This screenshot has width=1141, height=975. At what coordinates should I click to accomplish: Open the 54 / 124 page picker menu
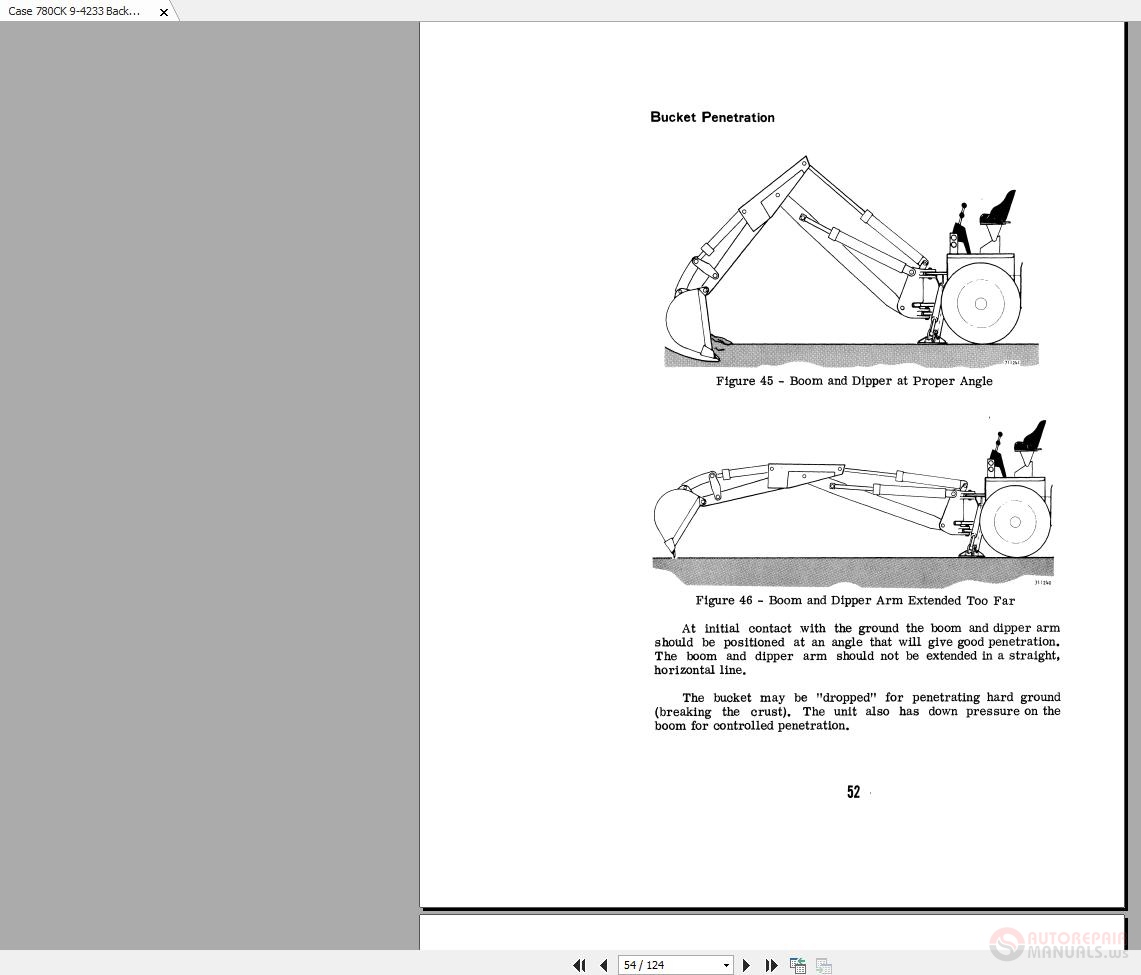pos(726,965)
